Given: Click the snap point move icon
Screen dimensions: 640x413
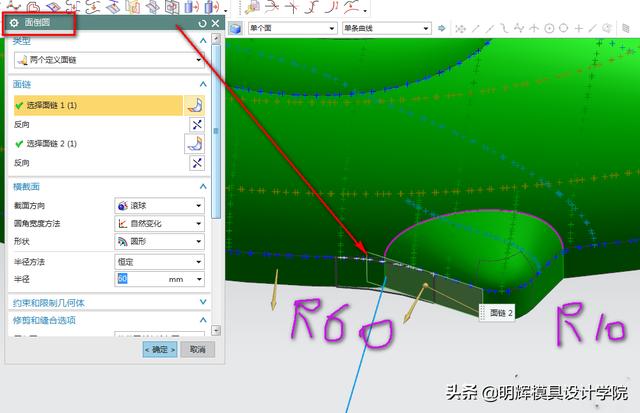Looking at the screenshot, I should (x=460, y=29).
